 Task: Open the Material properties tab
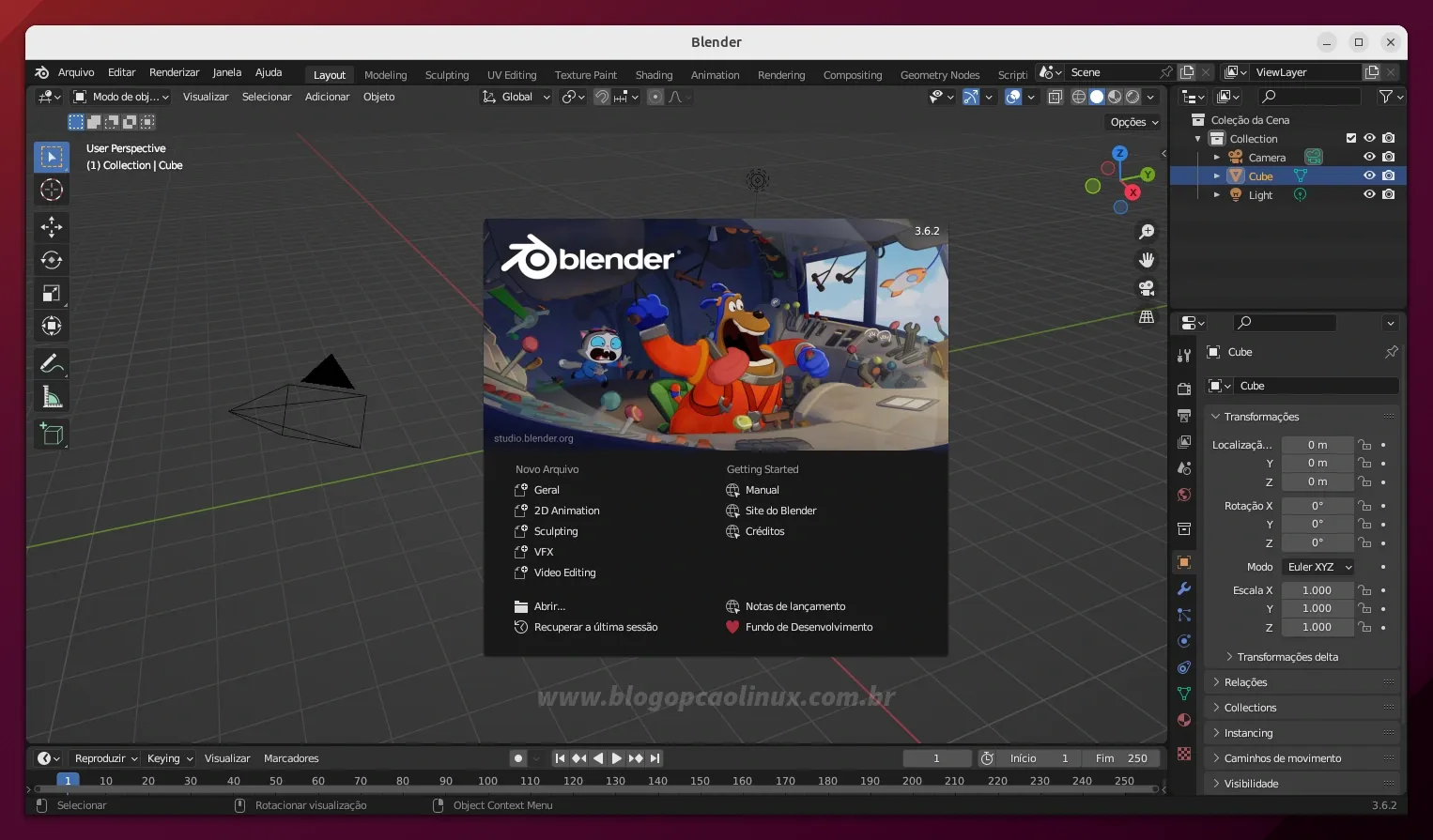1184,720
